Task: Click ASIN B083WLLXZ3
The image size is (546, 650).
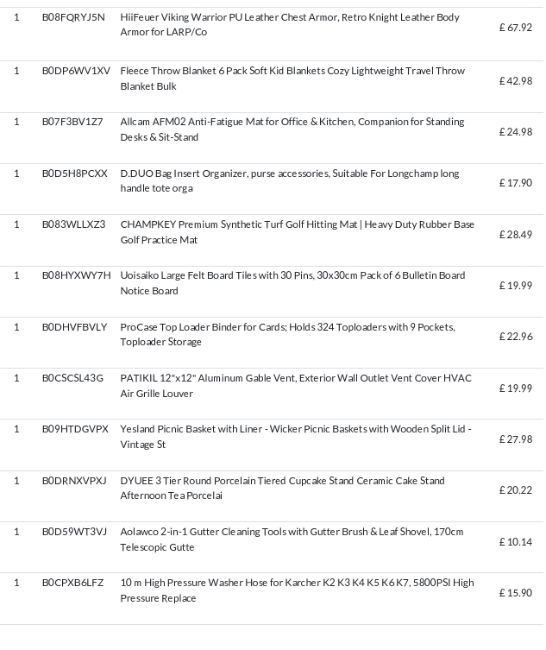Action: tap(73, 224)
